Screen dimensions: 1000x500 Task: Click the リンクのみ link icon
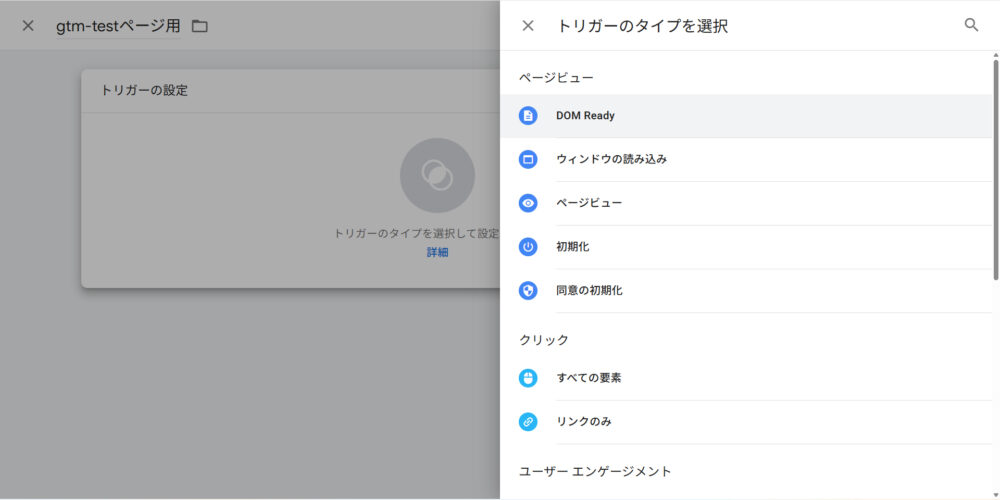point(528,422)
